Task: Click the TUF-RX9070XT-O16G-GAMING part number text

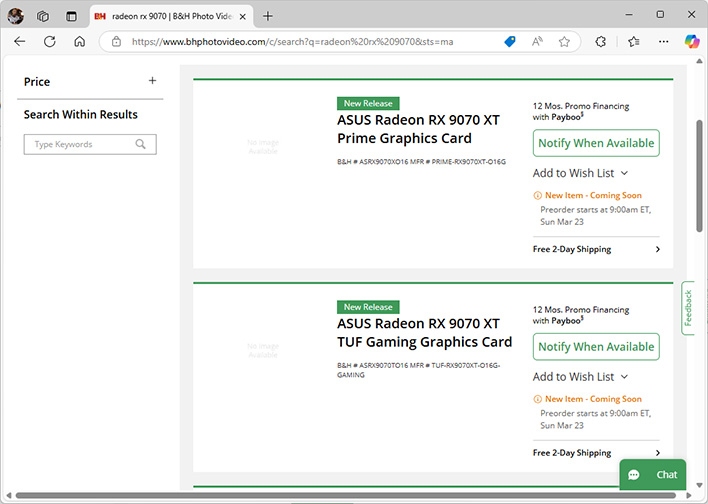Action: point(419,370)
